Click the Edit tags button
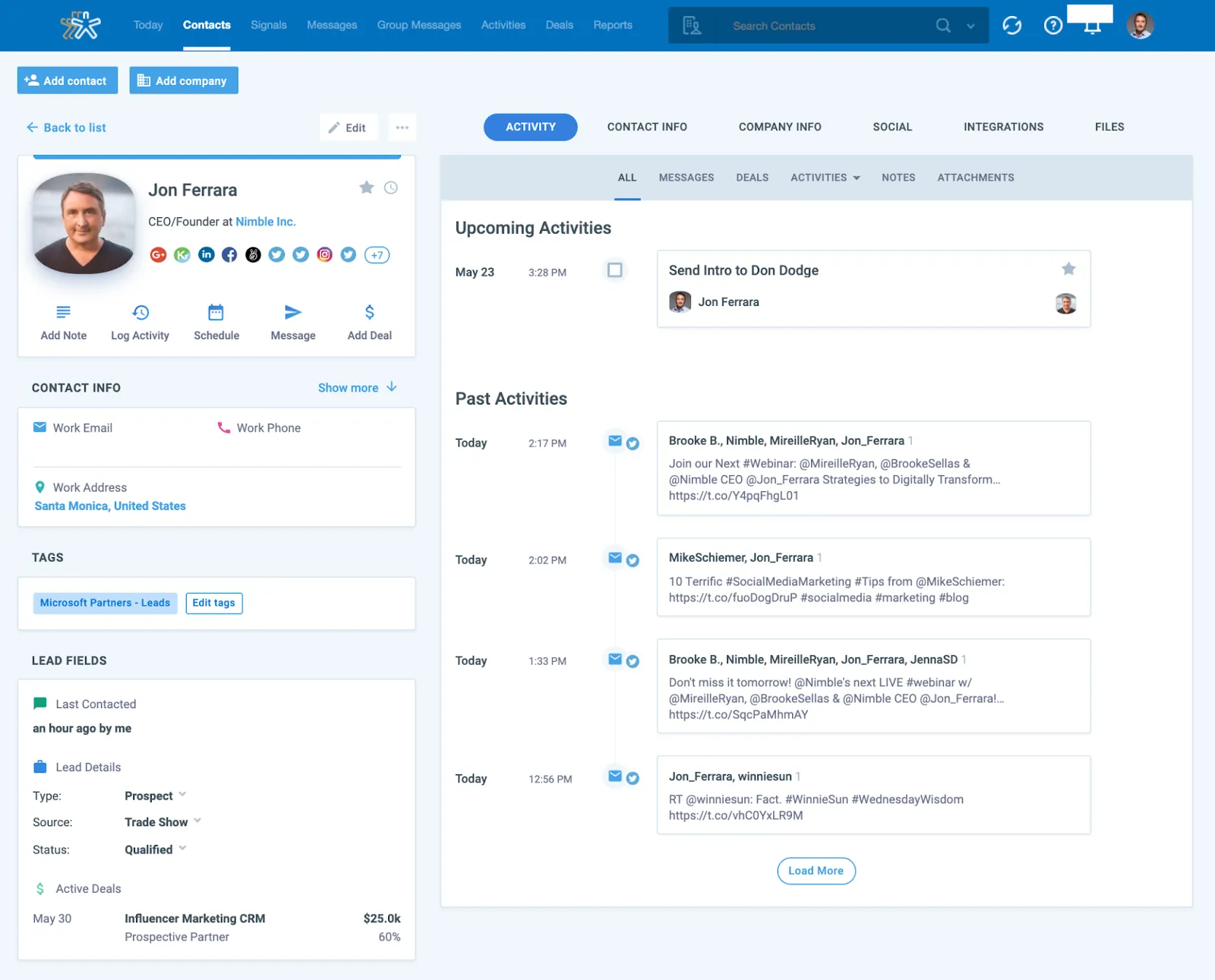This screenshot has height=980, width=1215. (214, 603)
